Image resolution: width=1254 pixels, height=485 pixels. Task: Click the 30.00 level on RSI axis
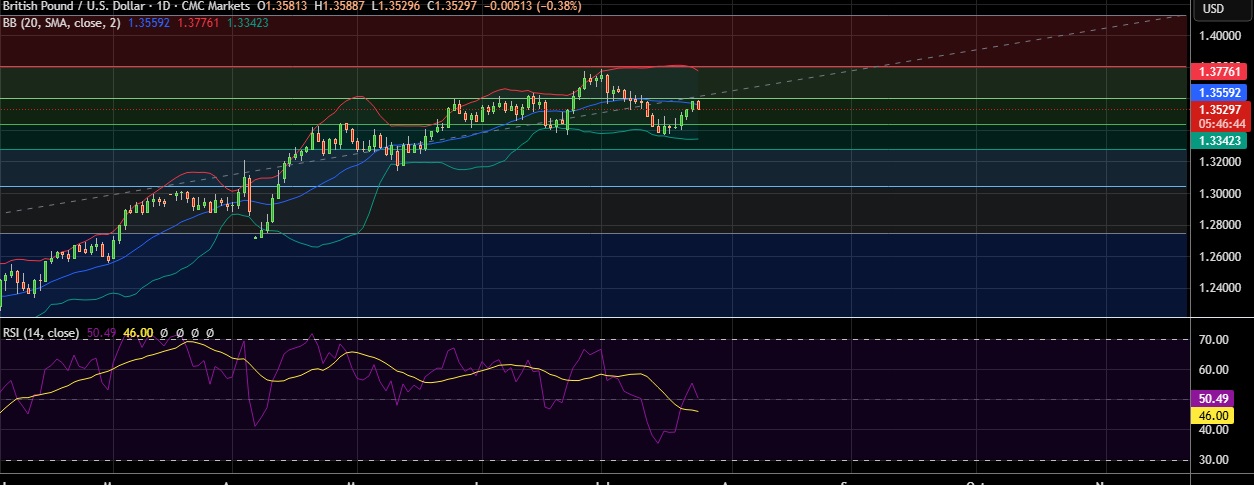[x=1214, y=460]
